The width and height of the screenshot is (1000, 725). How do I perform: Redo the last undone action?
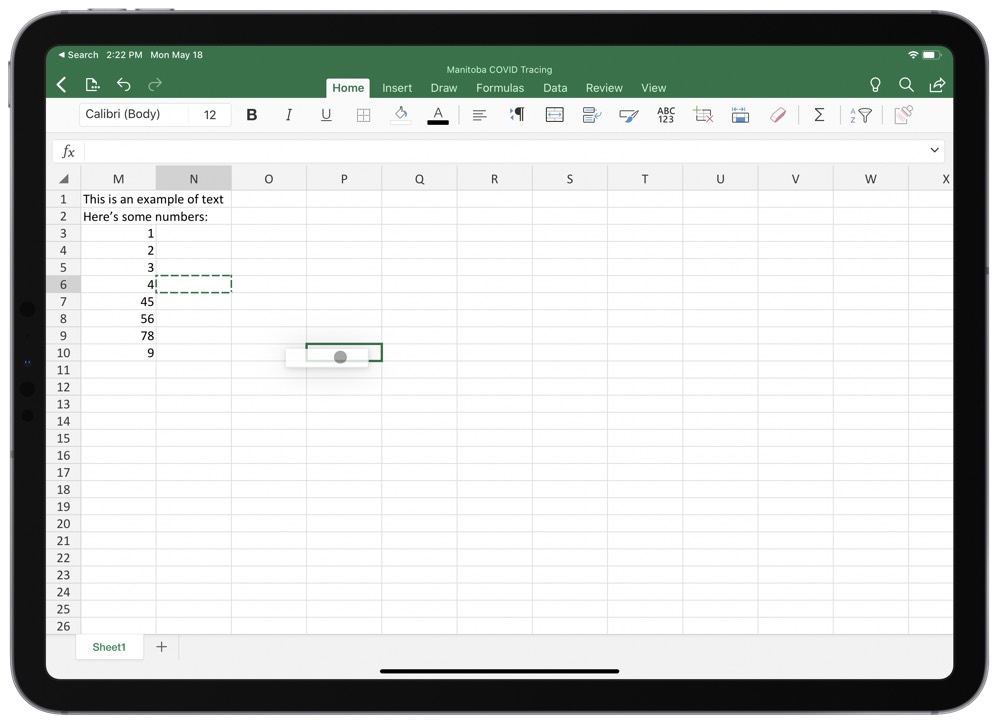(x=155, y=84)
